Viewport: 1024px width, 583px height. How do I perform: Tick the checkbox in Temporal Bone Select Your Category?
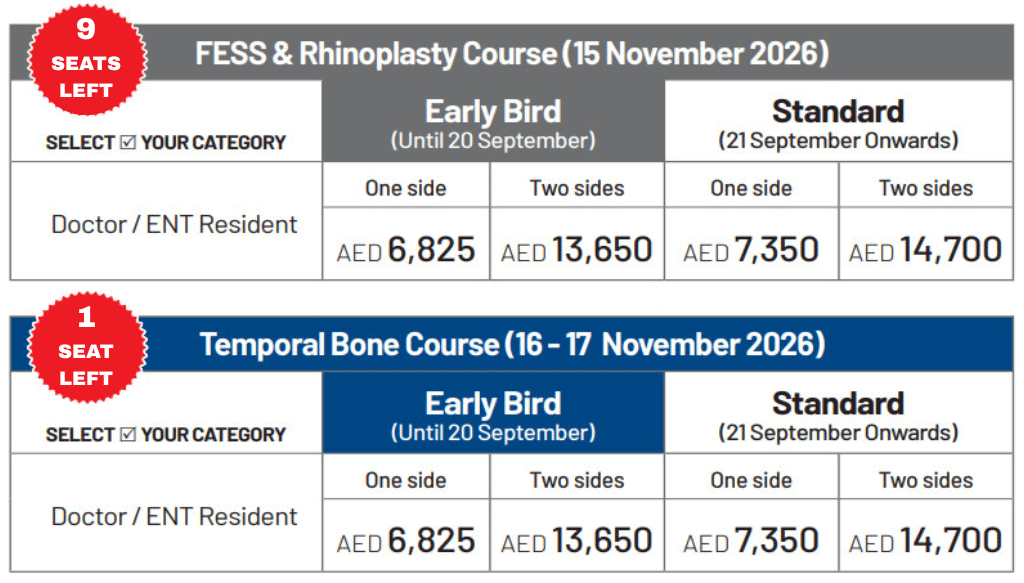pyautogui.click(x=128, y=433)
